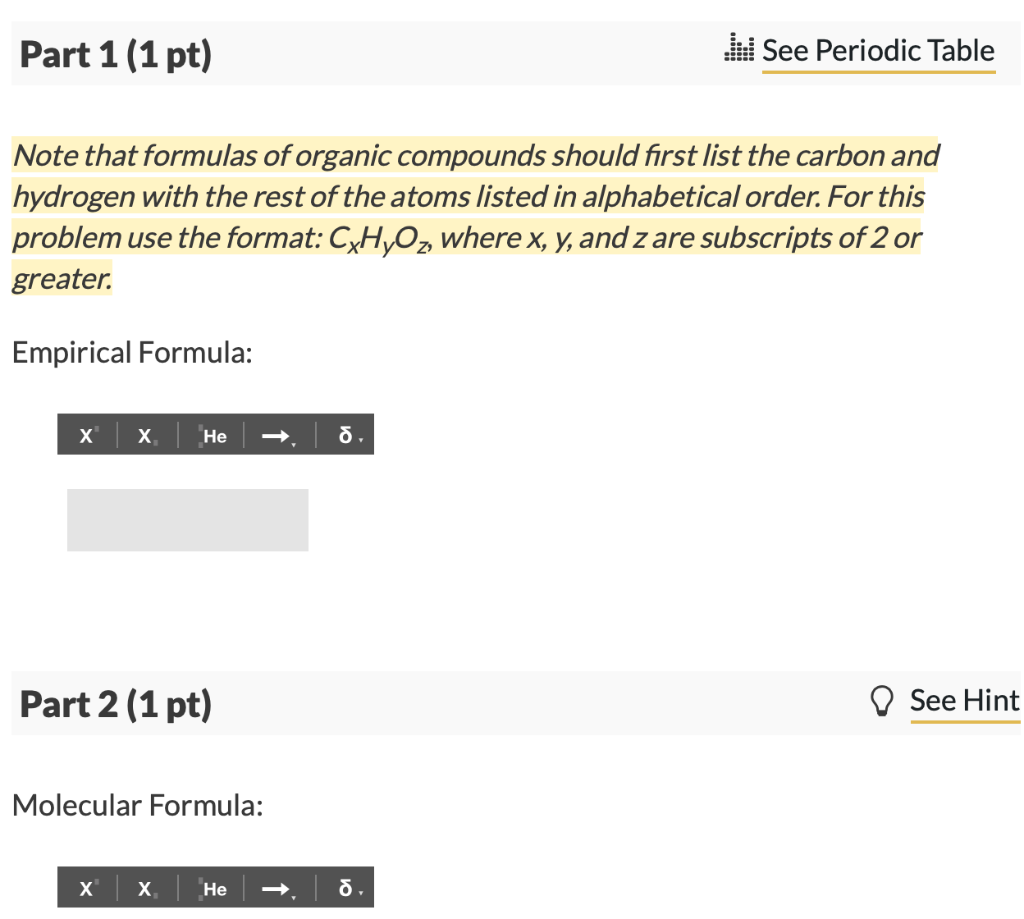Screen dimensions: 1024x919
Task: Click the He element icon for Molecular Formula
Action: (x=213, y=888)
